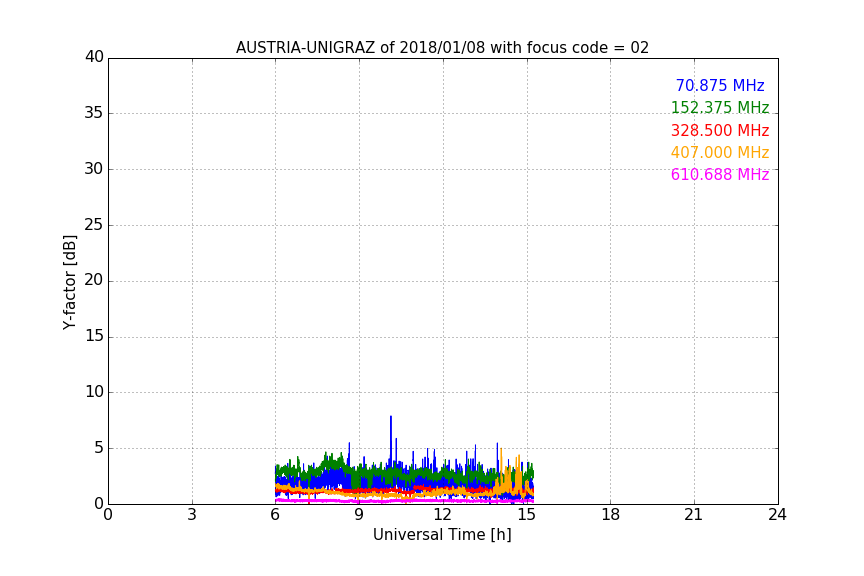The width and height of the screenshot is (864, 576).
Task: Click the x-axis tick label 6
Action: [x=276, y=515]
